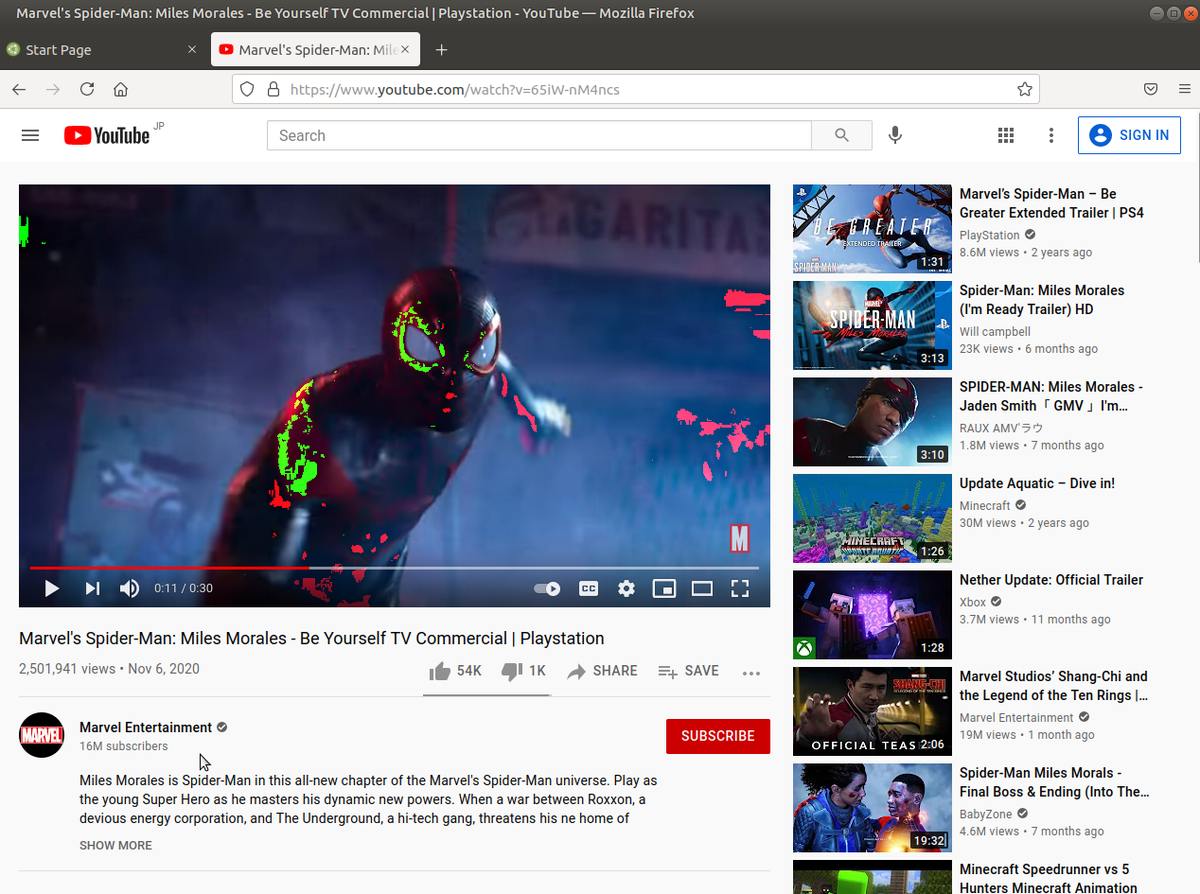Focus the YouTube search field
Image resolution: width=1200 pixels, height=894 pixels.
539,135
